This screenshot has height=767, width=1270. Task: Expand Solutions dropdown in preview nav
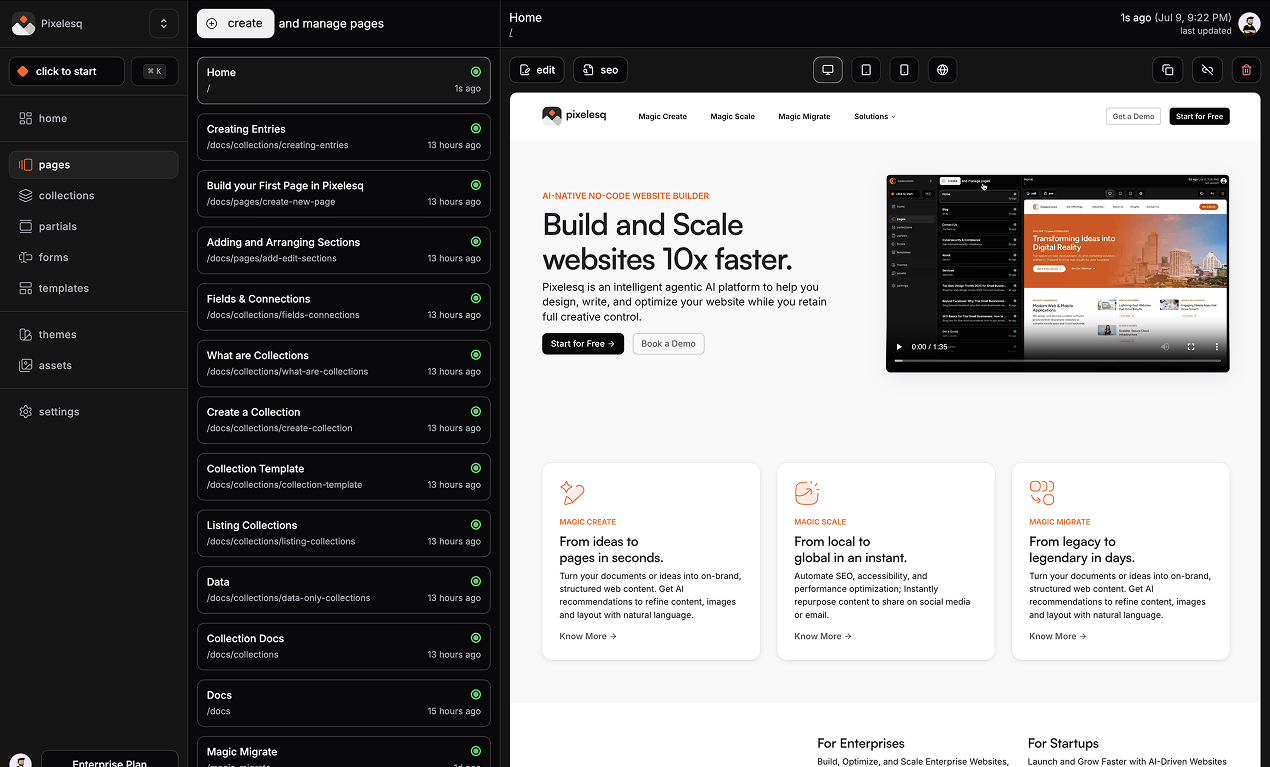point(874,116)
